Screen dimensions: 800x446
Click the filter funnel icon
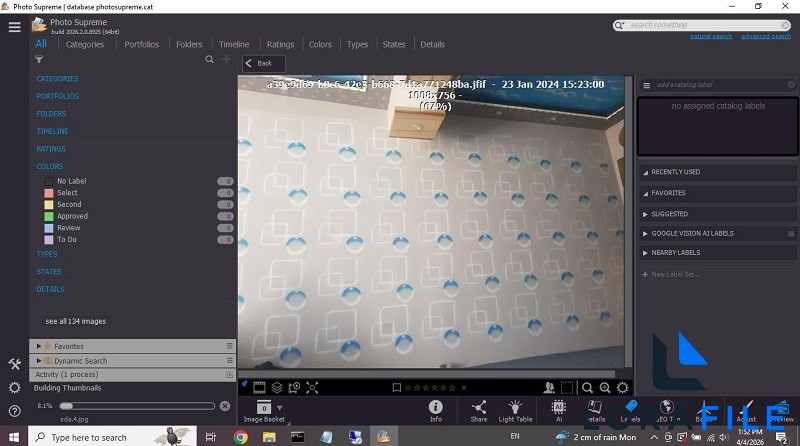pos(39,60)
